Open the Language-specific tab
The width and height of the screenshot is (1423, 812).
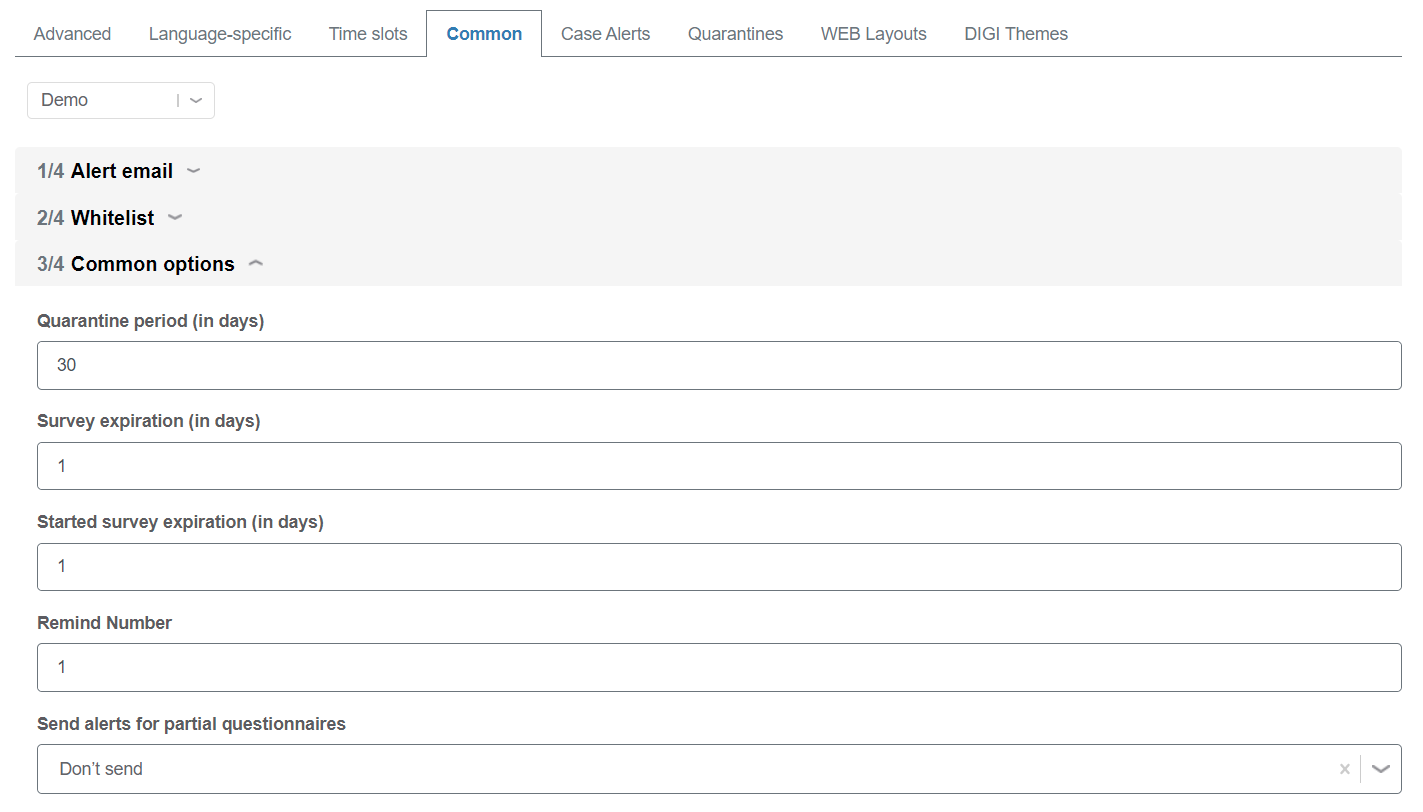[x=220, y=34]
